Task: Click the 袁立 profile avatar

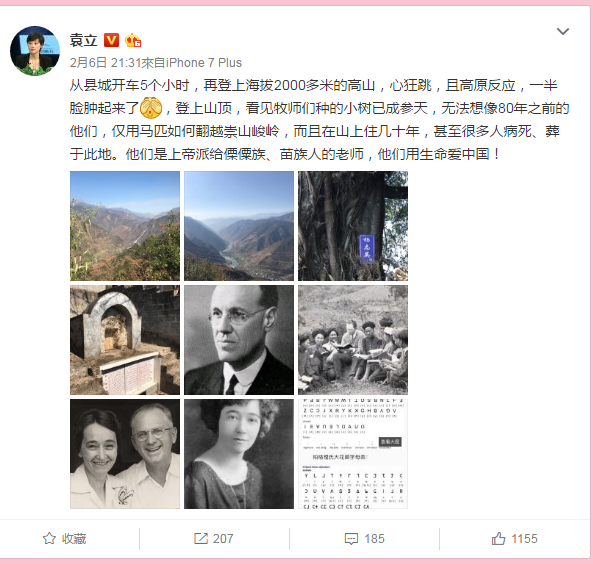Action: point(35,51)
